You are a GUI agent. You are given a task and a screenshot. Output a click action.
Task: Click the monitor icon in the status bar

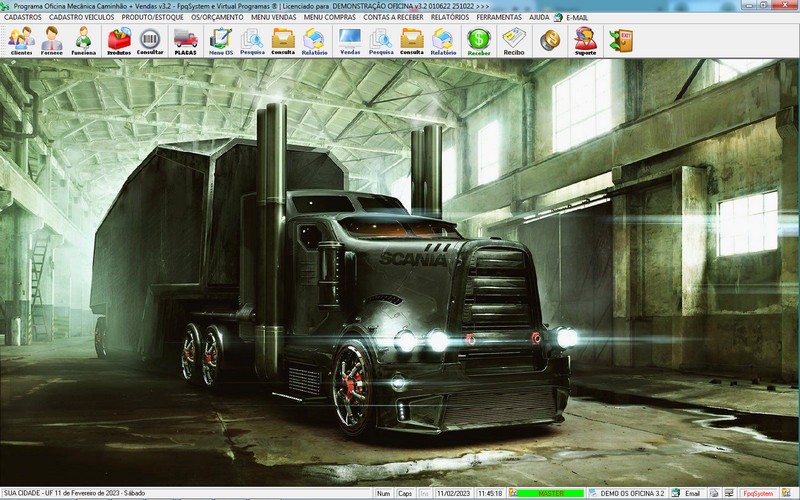728,493
